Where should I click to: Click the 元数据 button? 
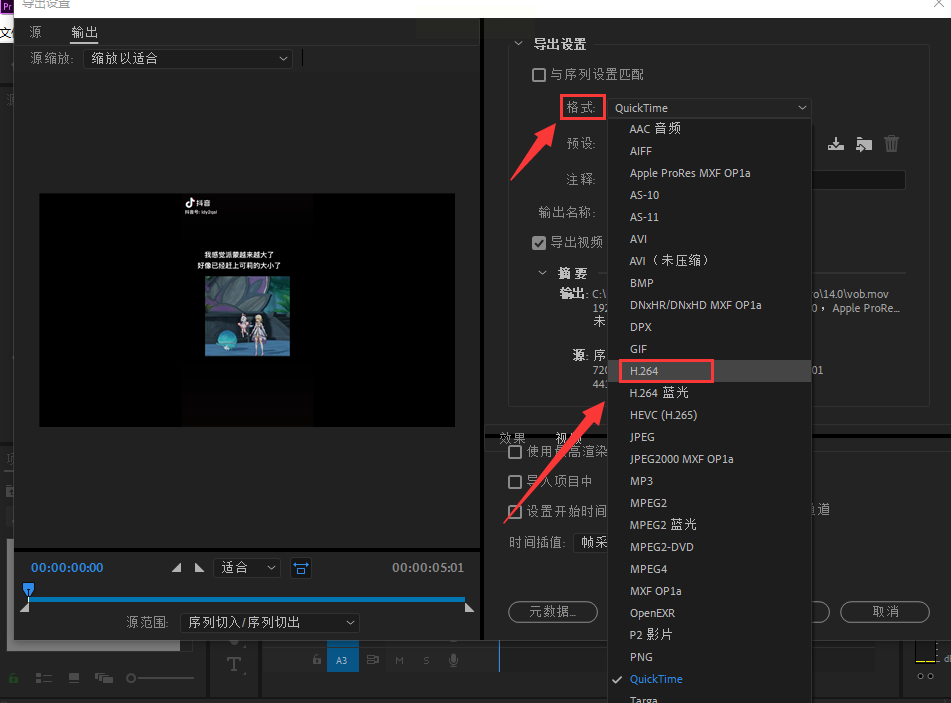pyautogui.click(x=553, y=611)
